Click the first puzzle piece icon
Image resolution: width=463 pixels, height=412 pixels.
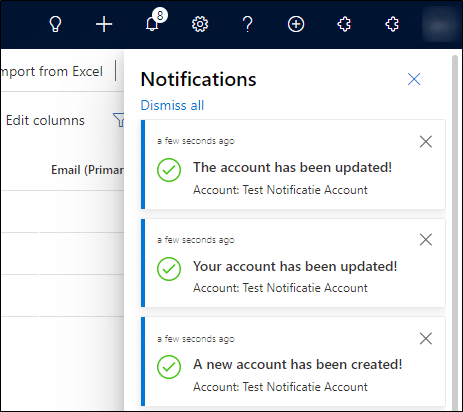tap(344, 24)
